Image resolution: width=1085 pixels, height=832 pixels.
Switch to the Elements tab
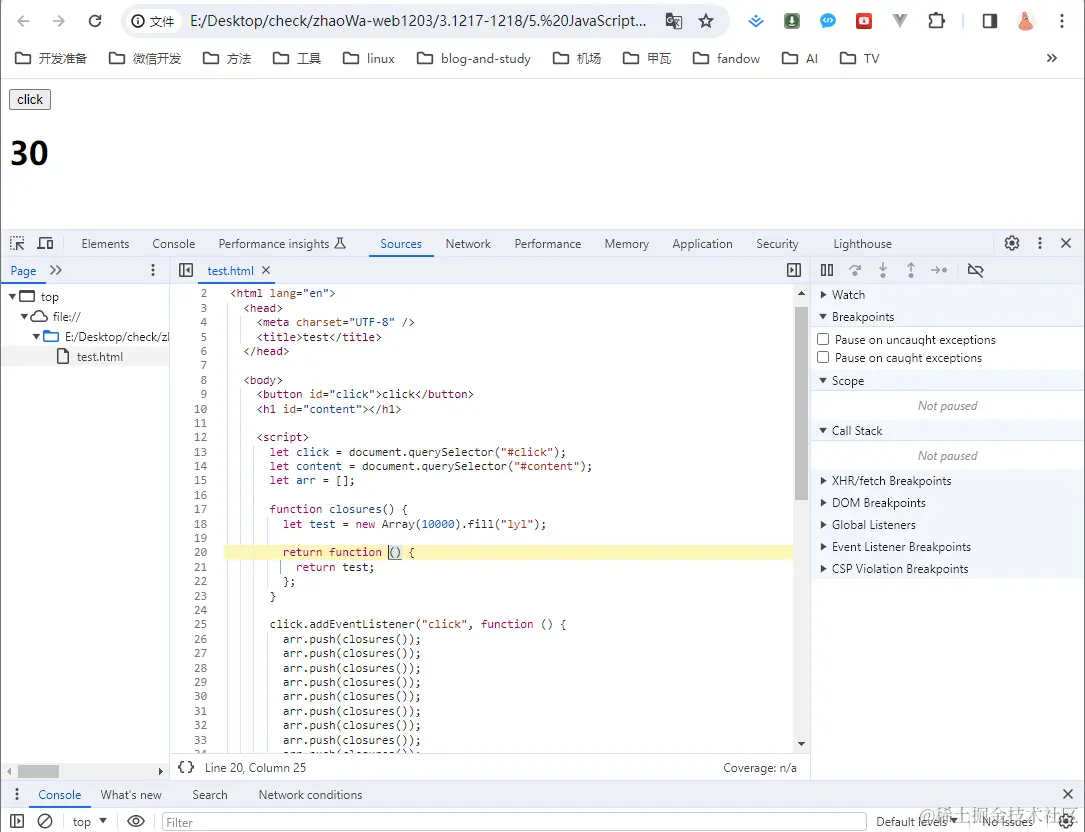(105, 244)
